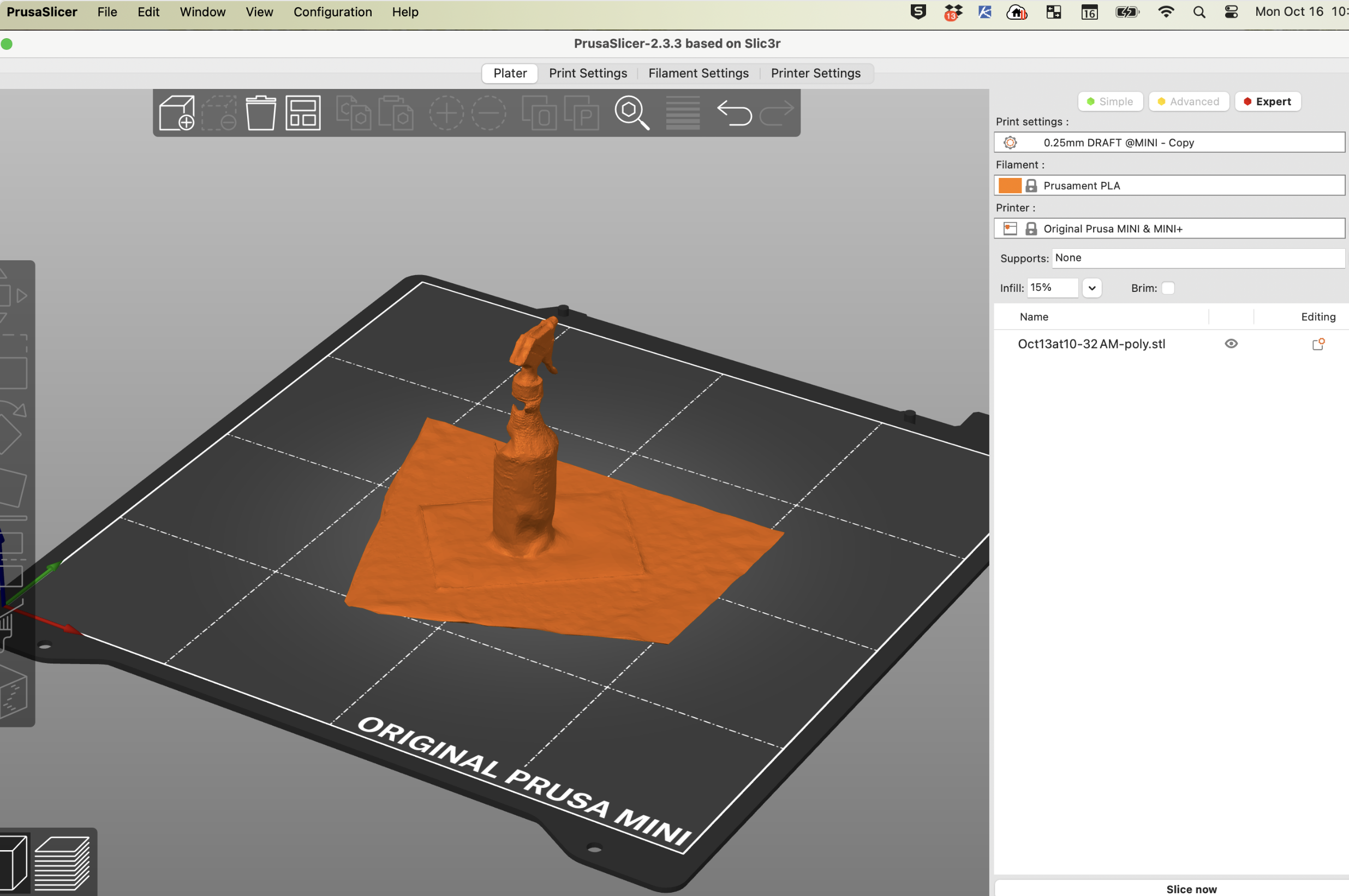Open Spotlight search in the menu bar
Screen dimensions: 1349x896
[x=1199, y=12]
